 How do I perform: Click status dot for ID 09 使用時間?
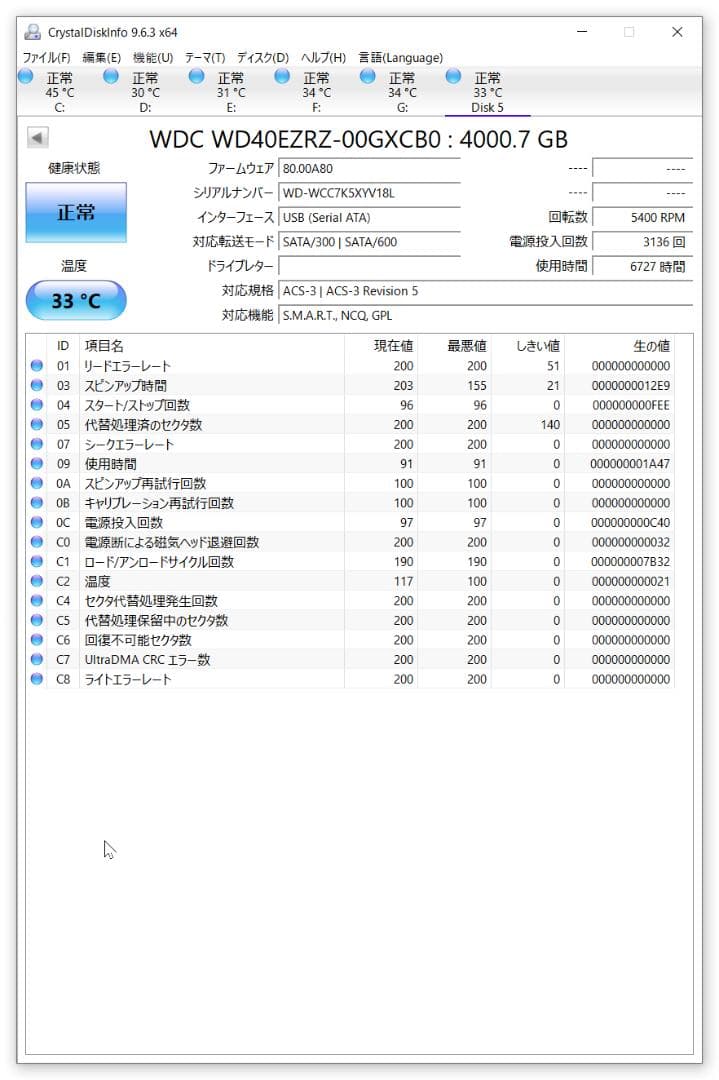tap(37, 464)
